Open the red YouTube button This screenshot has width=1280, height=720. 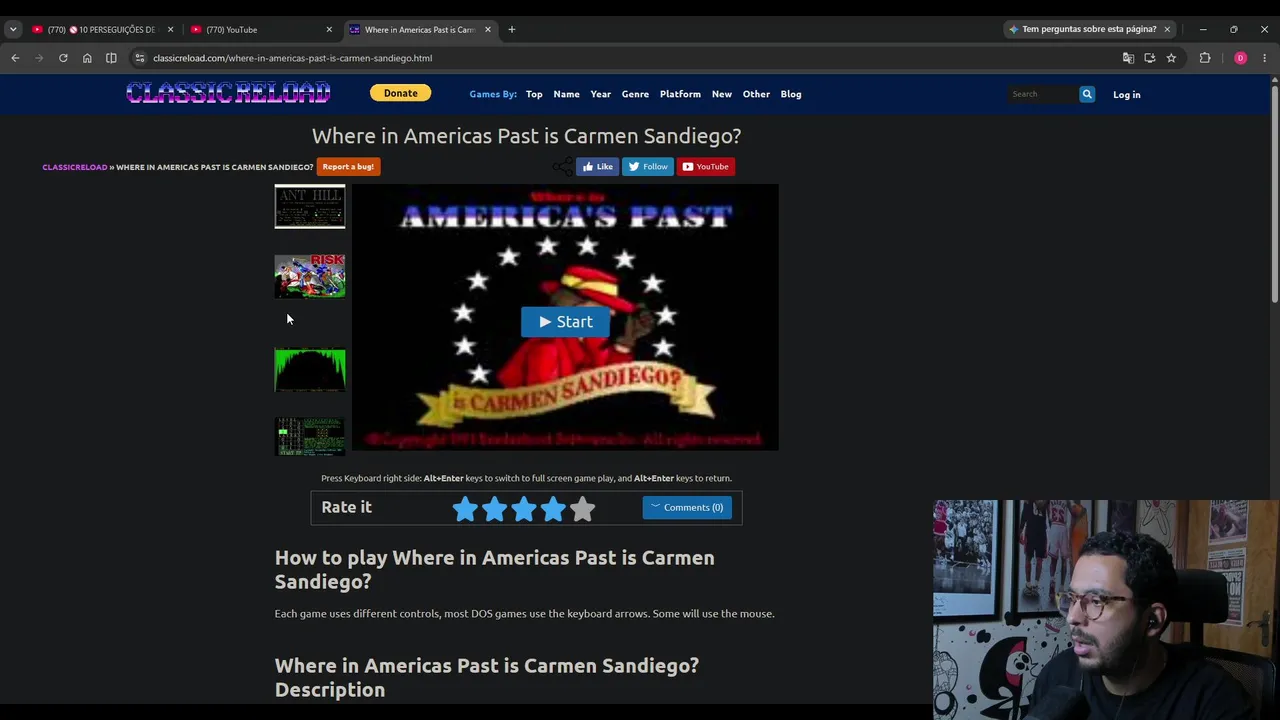click(x=706, y=167)
